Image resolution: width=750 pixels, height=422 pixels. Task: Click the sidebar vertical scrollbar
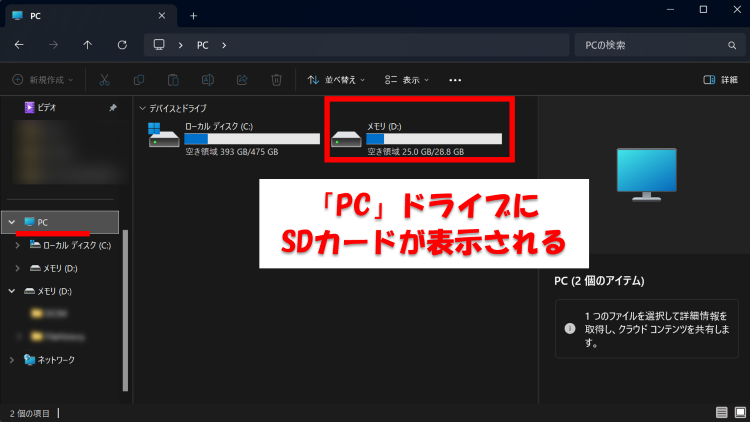point(125,310)
